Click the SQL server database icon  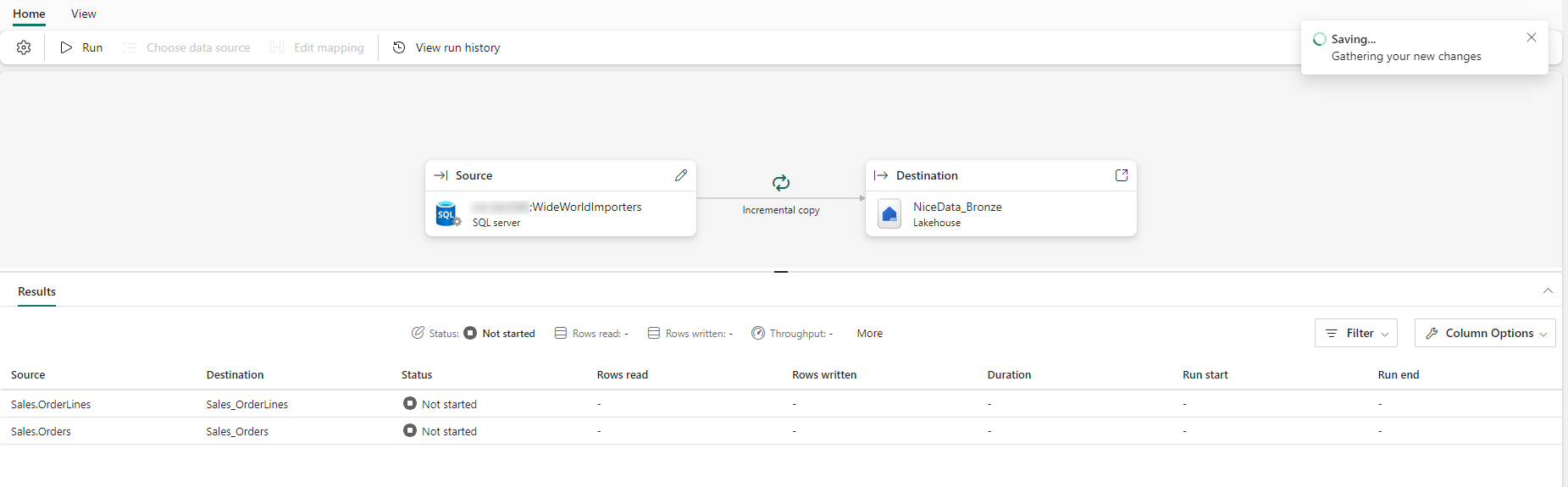[447, 213]
